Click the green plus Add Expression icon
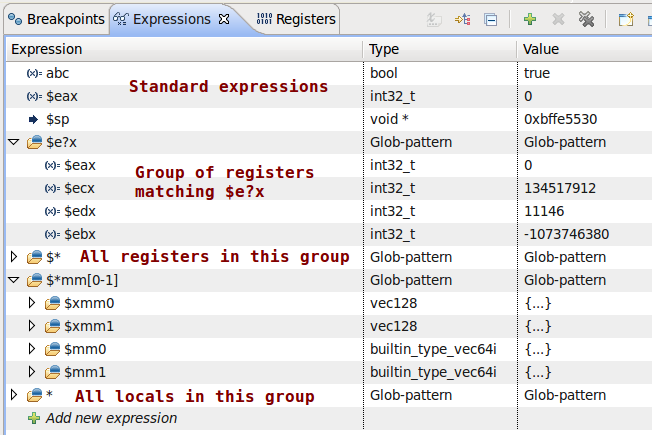The width and height of the screenshot is (652, 435). [529, 19]
